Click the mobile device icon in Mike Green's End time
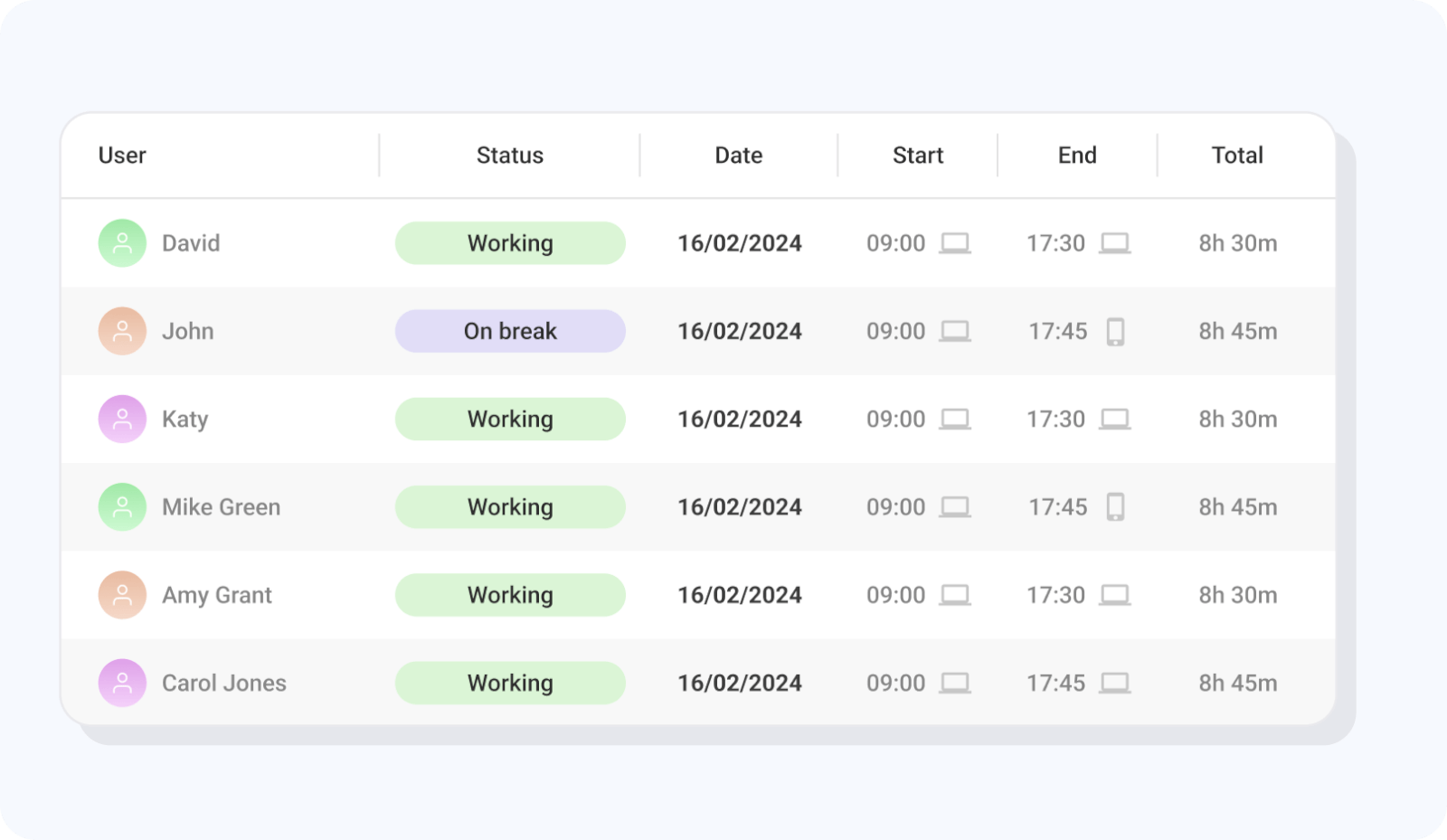This screenshot has height=840, width=1447. point(1115,507)
